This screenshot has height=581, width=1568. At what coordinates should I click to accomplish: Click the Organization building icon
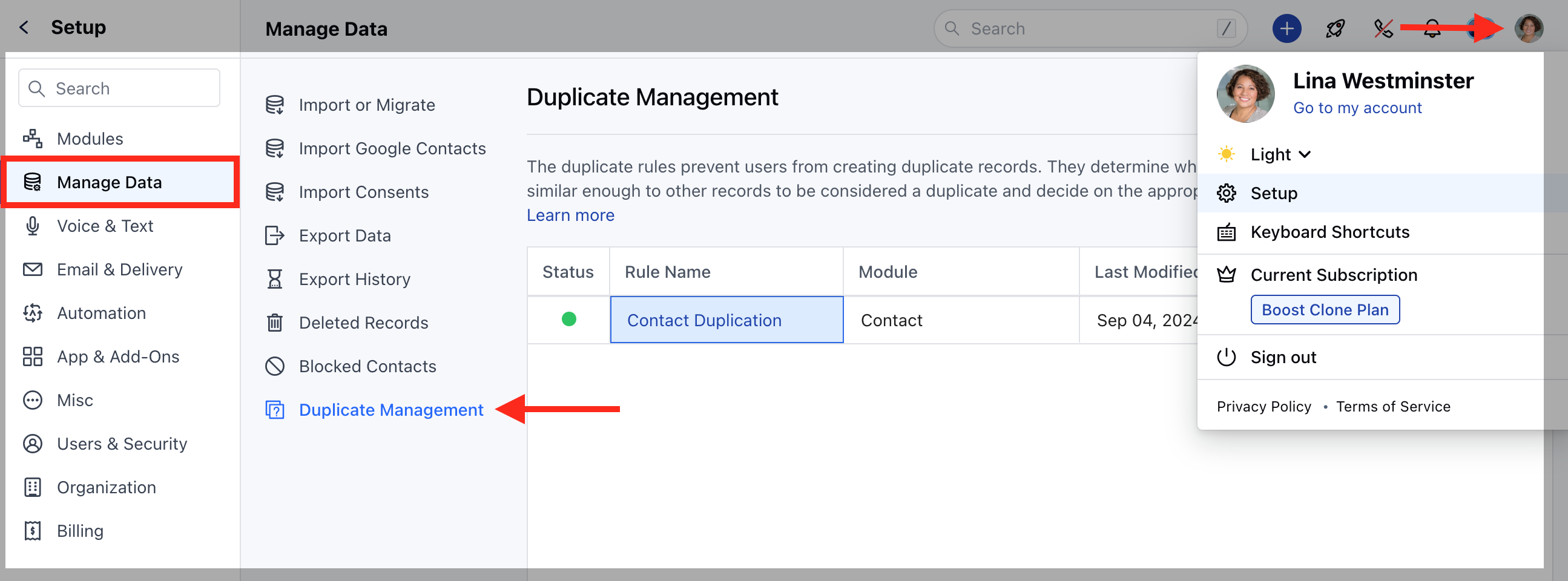(x=32, y=487)
